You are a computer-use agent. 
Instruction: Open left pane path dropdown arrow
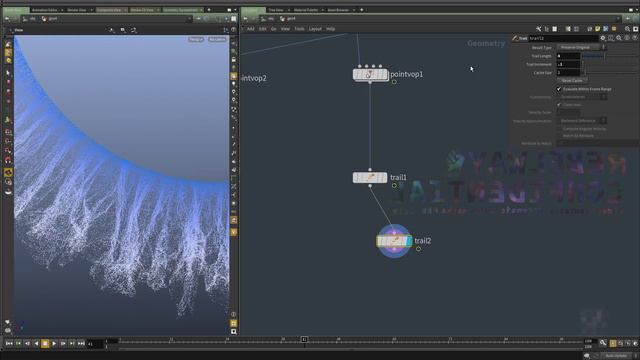pyautogui.click(x=189, y=18)
